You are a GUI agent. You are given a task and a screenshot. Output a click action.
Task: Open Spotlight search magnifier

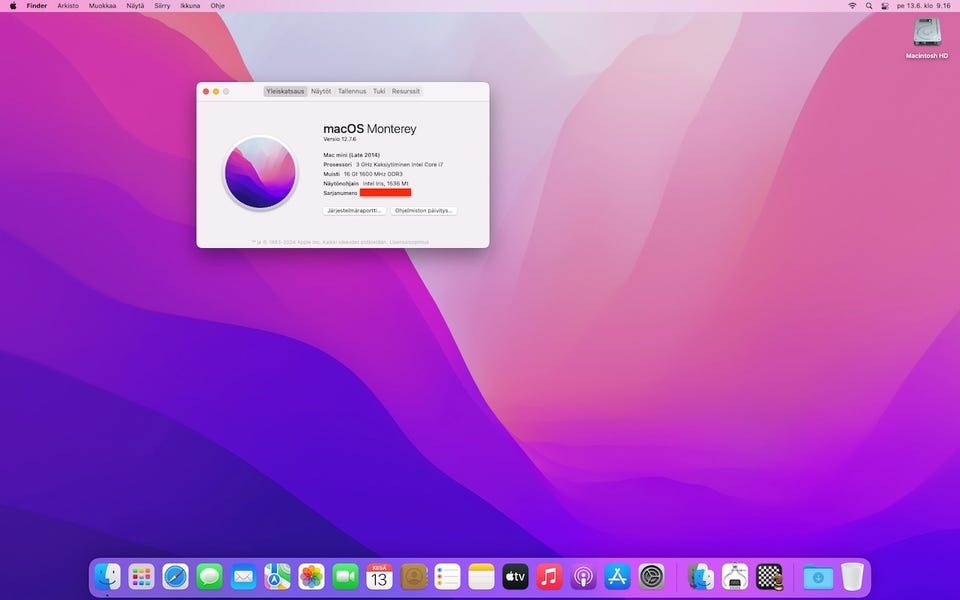869,6
